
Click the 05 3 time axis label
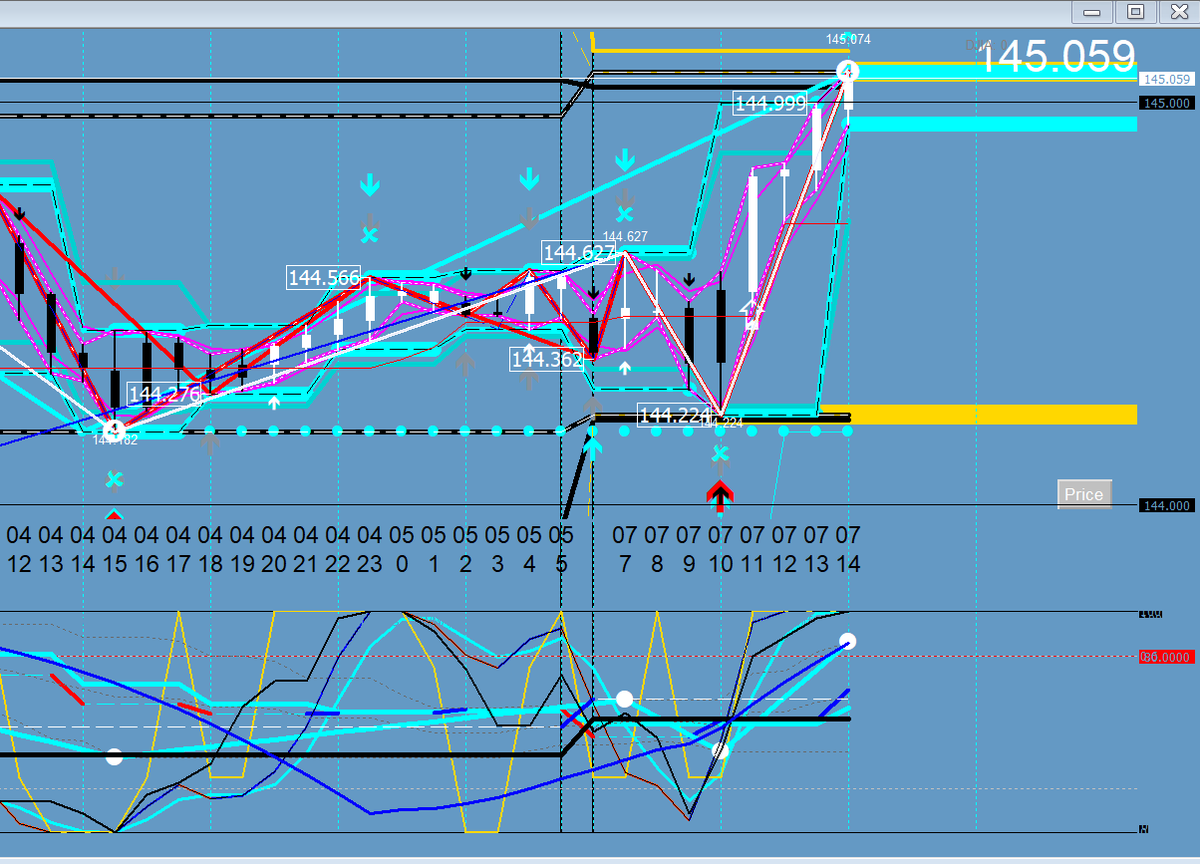coord(497,549)
